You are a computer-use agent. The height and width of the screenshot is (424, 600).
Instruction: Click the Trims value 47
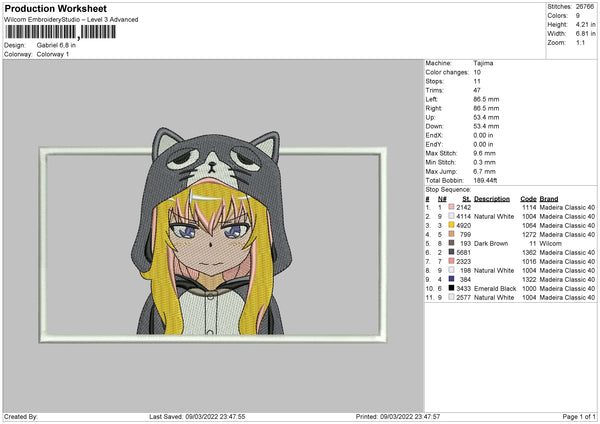477,90
